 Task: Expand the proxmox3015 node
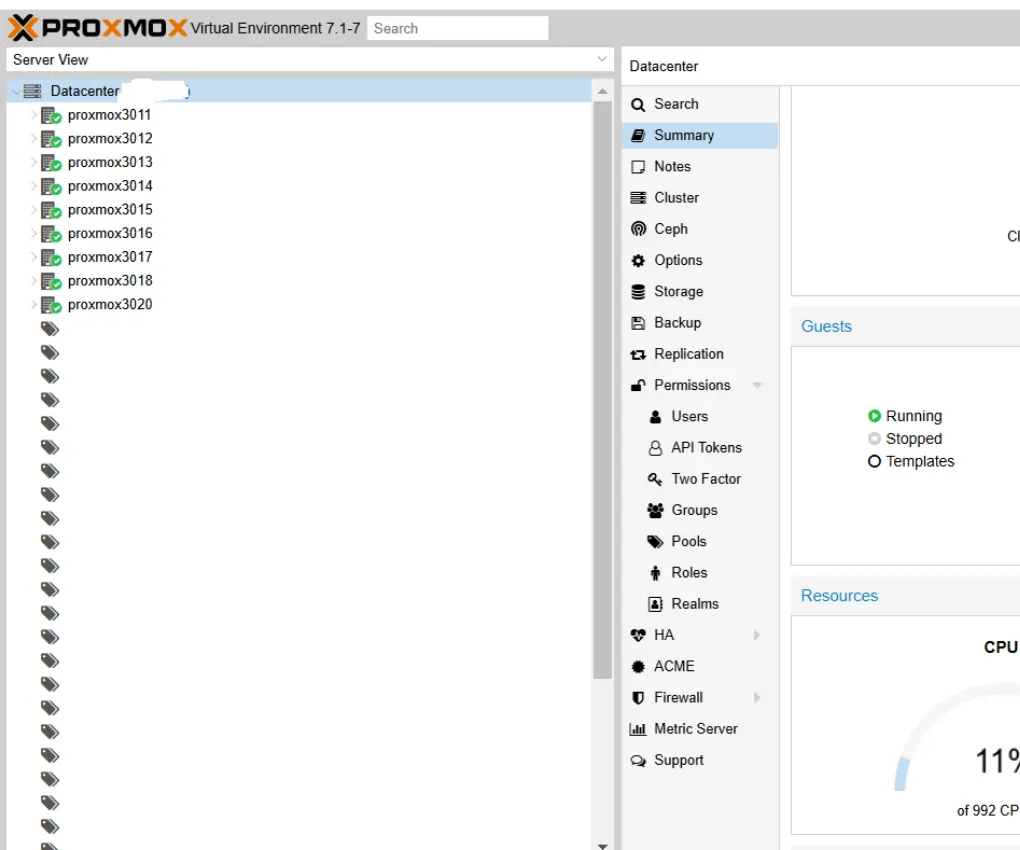34,210
